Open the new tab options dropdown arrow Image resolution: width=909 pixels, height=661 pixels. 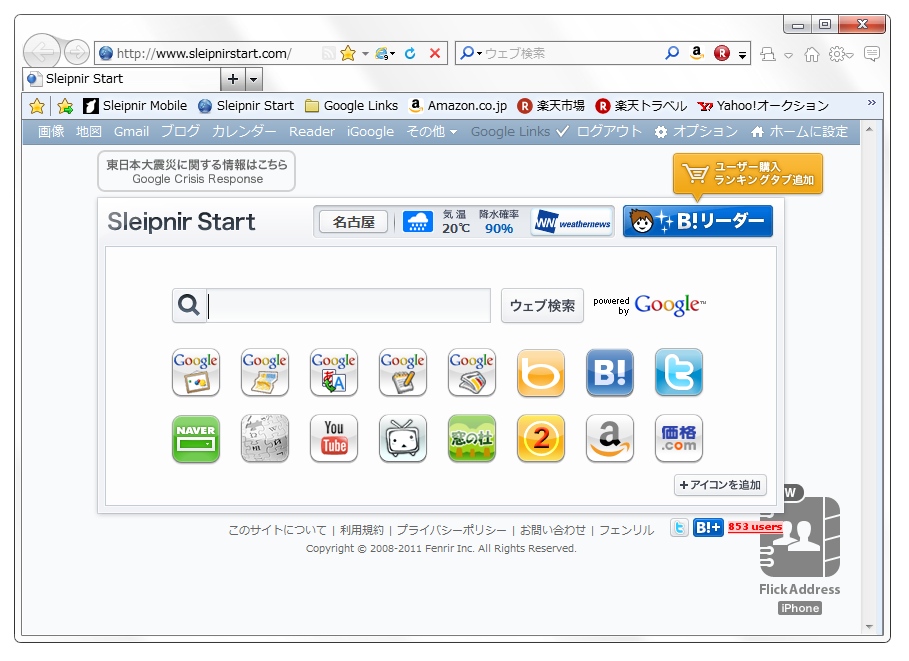[254, 79]
